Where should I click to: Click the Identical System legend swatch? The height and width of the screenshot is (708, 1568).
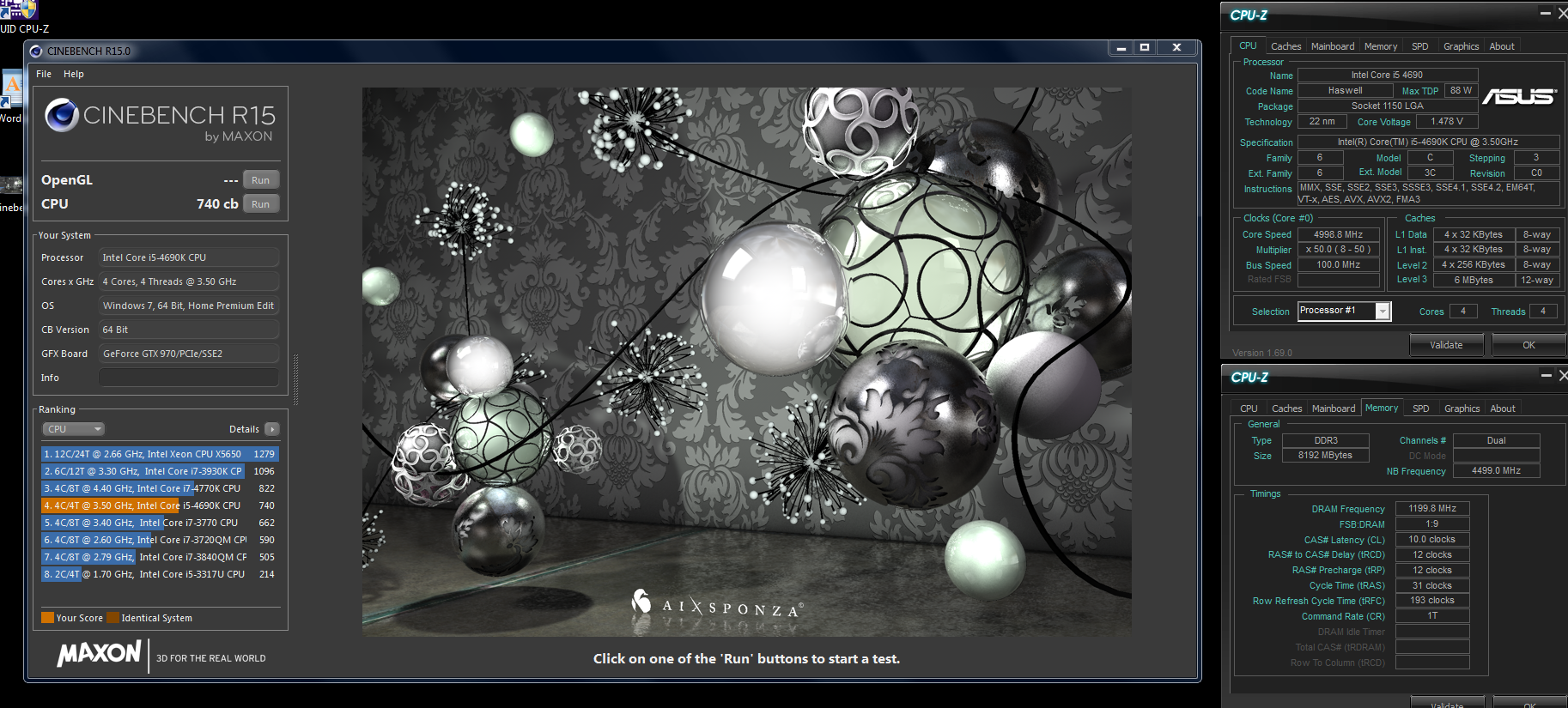coord(112,618)
